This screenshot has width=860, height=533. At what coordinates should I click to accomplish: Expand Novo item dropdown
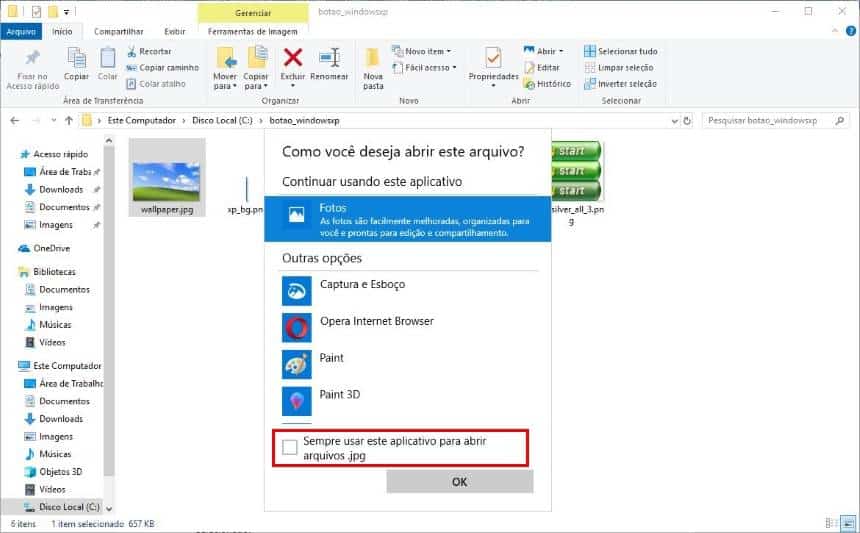point(421,51)
